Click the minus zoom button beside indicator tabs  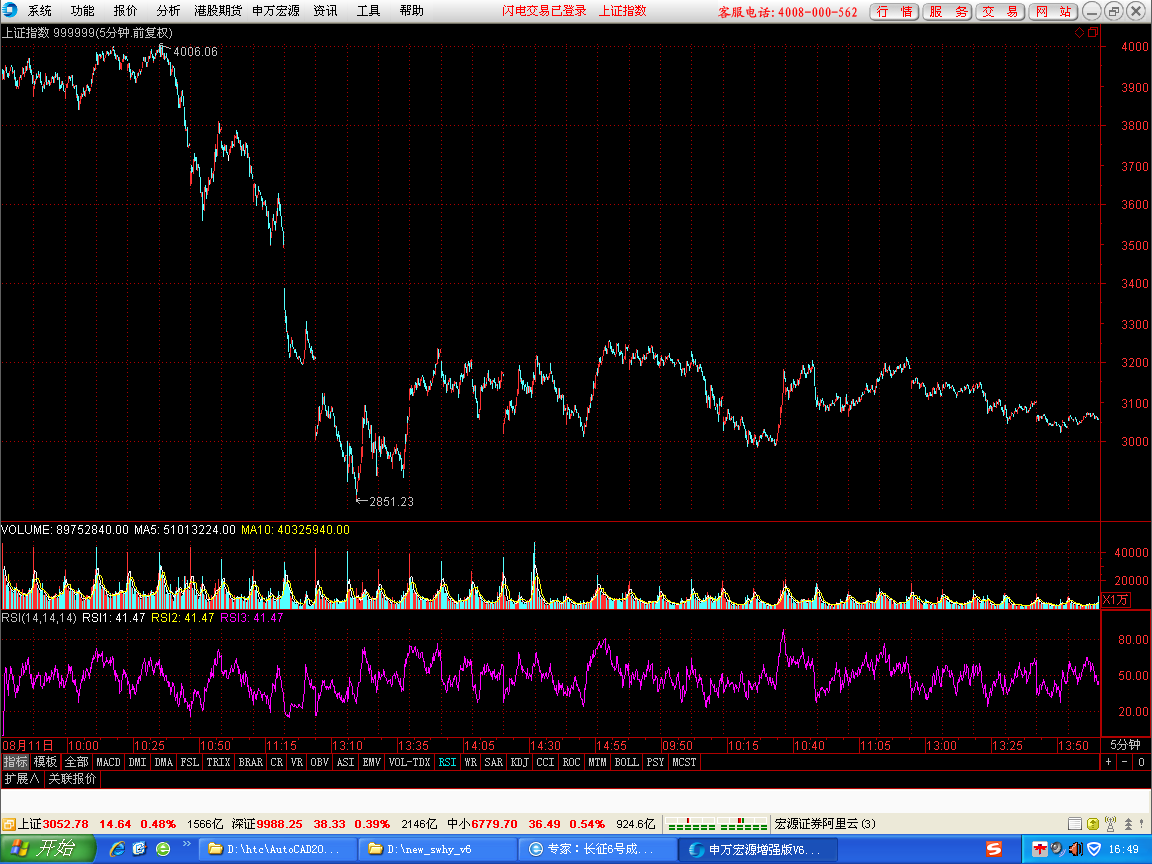(x=1125, y=762)
